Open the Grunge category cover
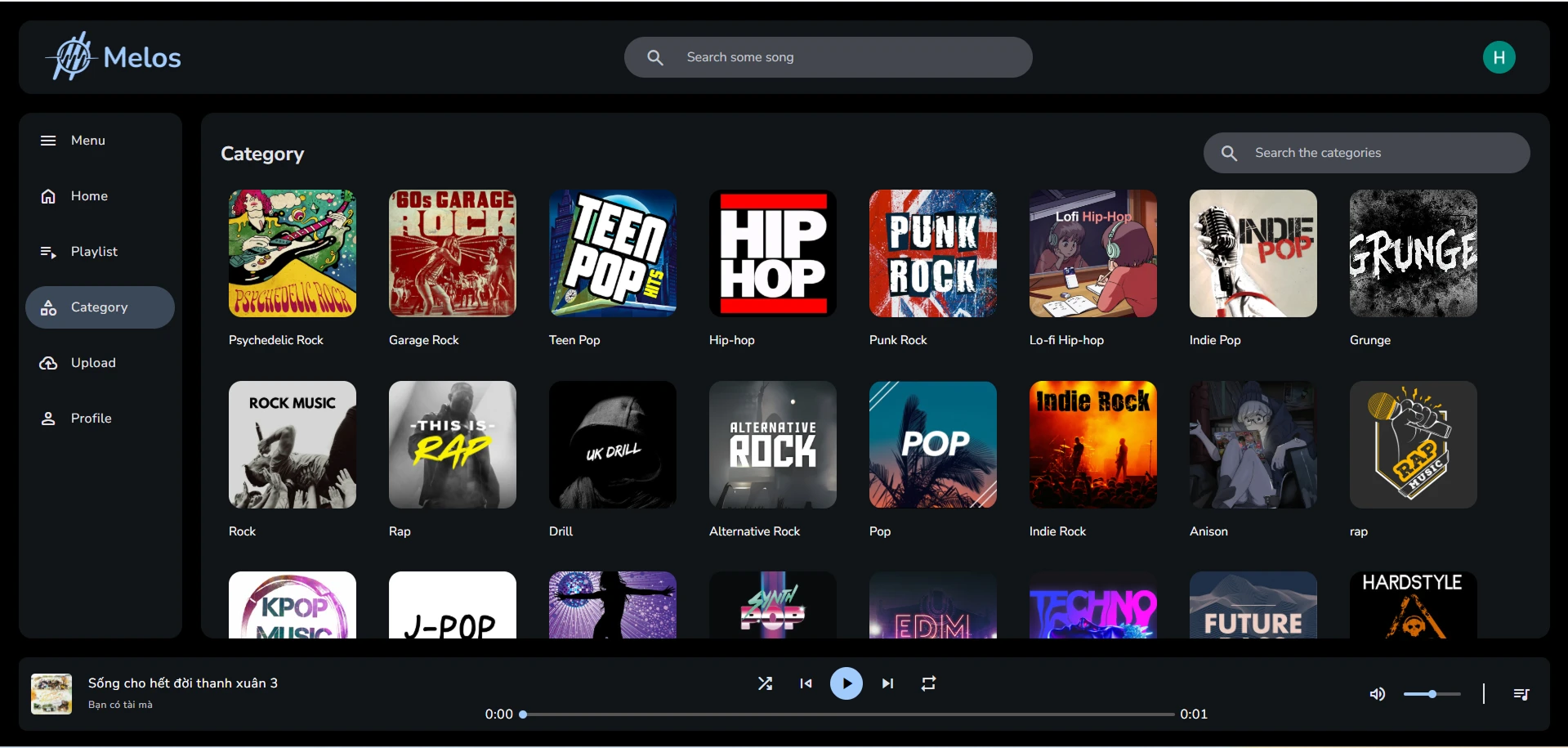 1414,253
